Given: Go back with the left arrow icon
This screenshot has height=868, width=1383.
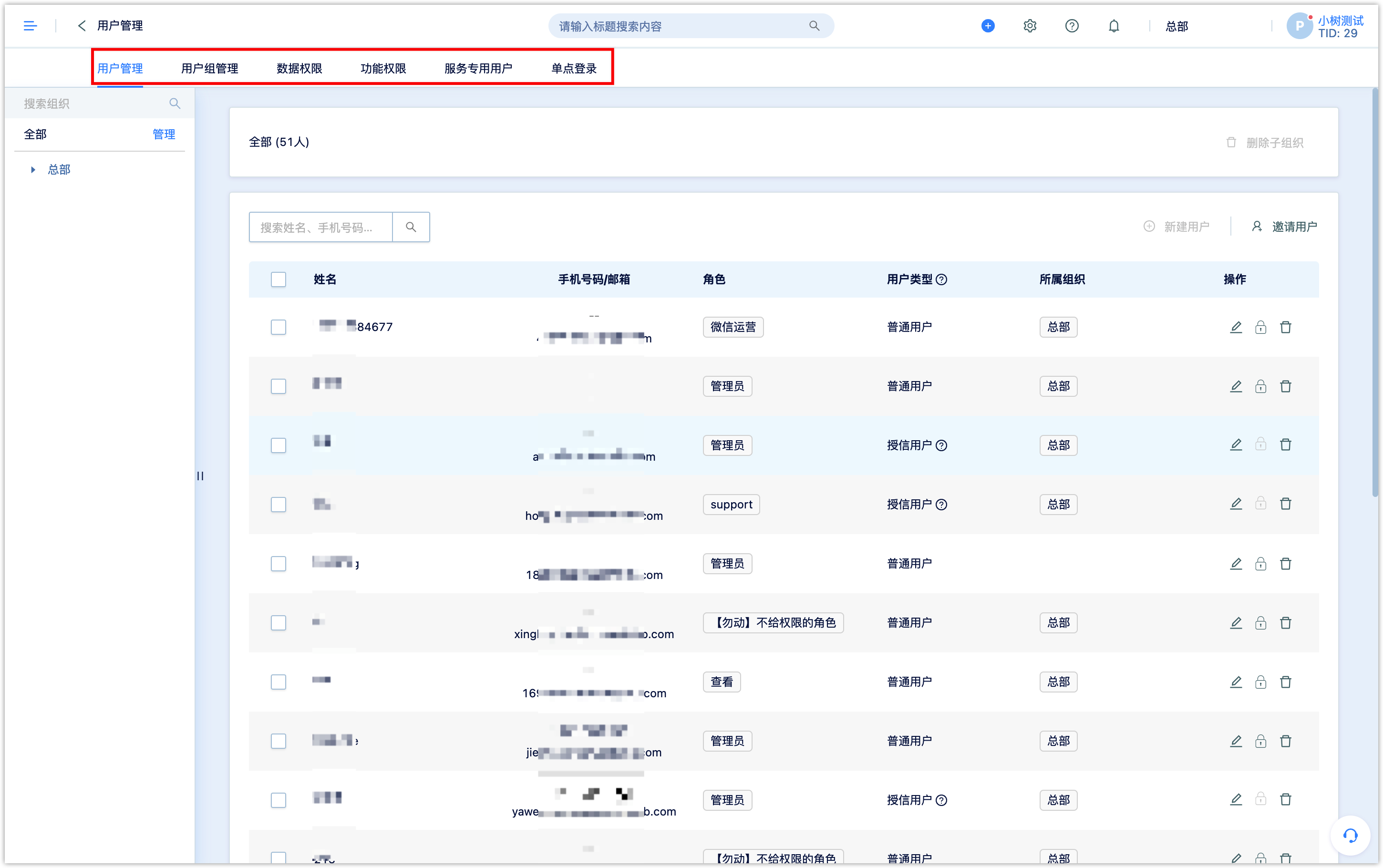Looking at the screenshot, I should pos(82,26).
